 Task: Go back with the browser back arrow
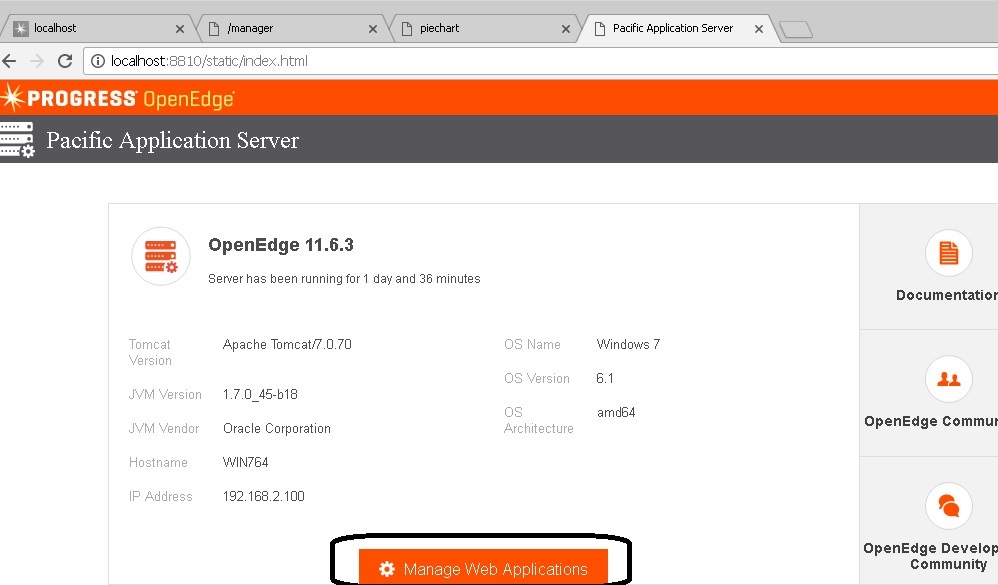pyautogui.click(x=10, y=61)
